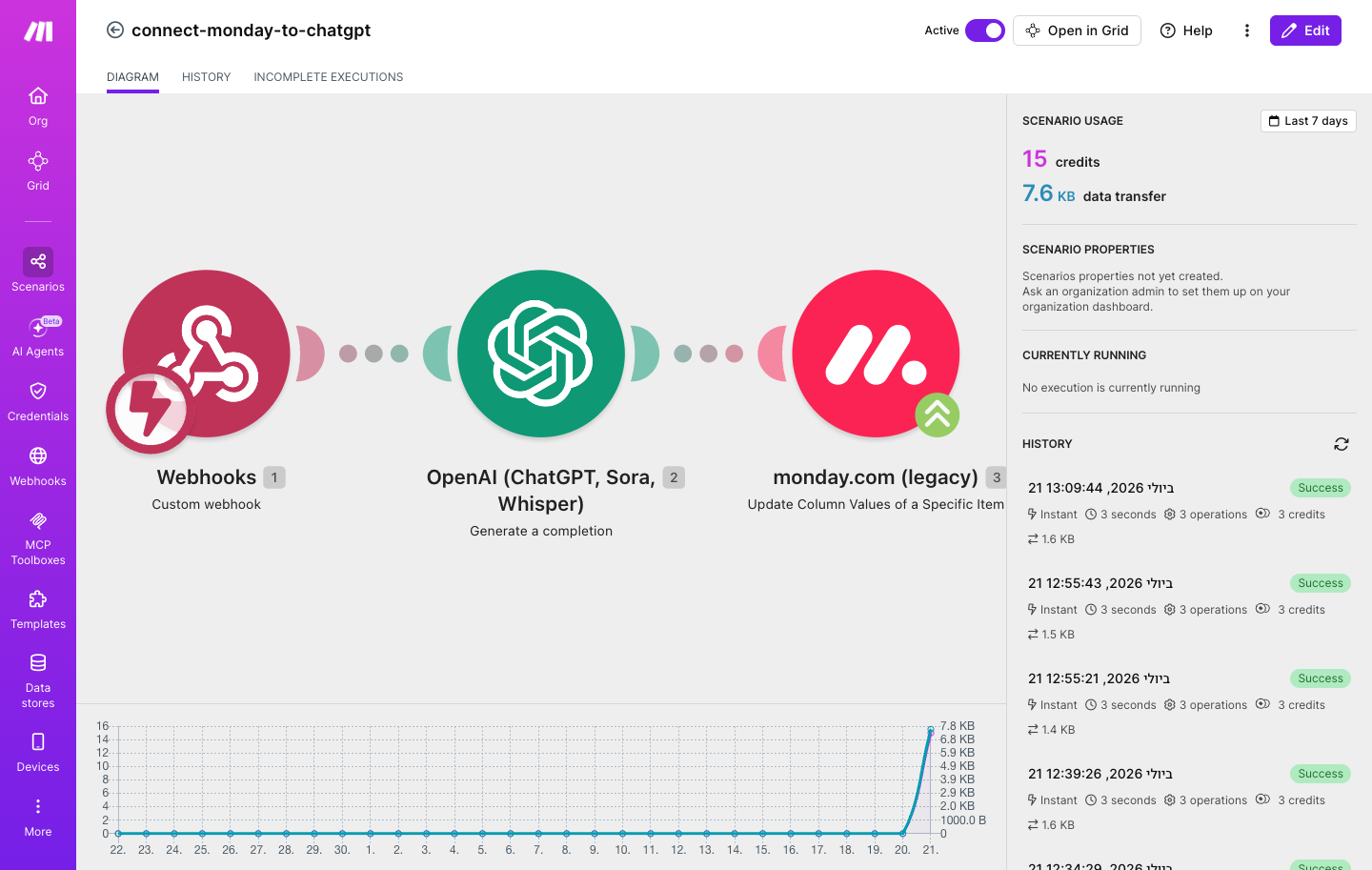Click the green double-chevron badge on monday.com module
Image resolution: width=1372 pixels, height=870 pixels.
938,415
